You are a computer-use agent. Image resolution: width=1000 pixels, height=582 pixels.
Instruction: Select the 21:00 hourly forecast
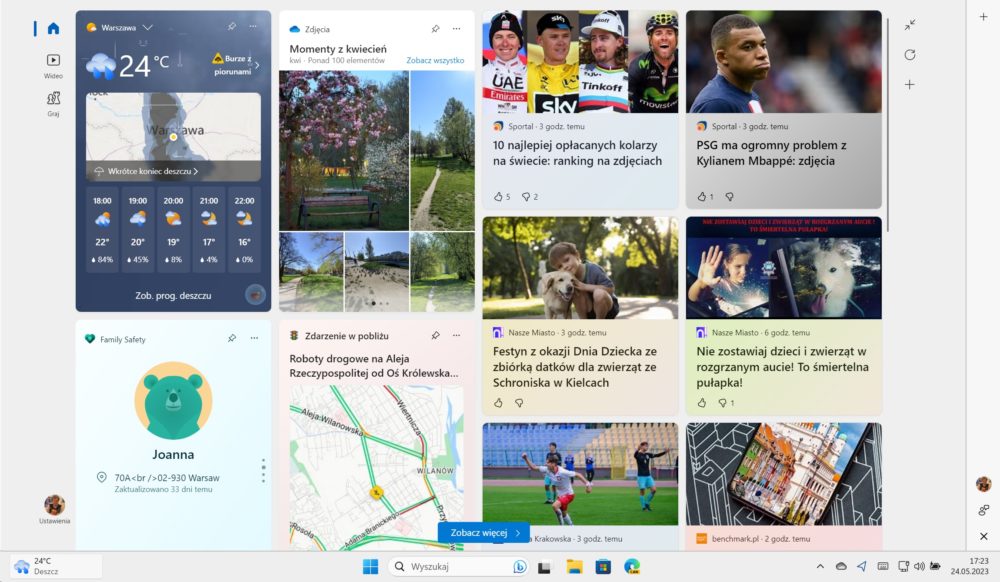209,230
